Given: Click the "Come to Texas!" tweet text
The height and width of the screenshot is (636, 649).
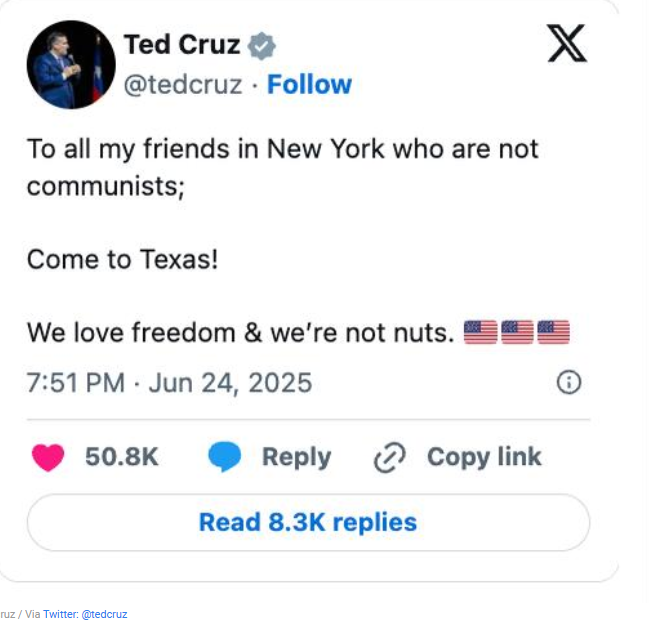Looking at the screenshot, I should (x=122, y=259).
